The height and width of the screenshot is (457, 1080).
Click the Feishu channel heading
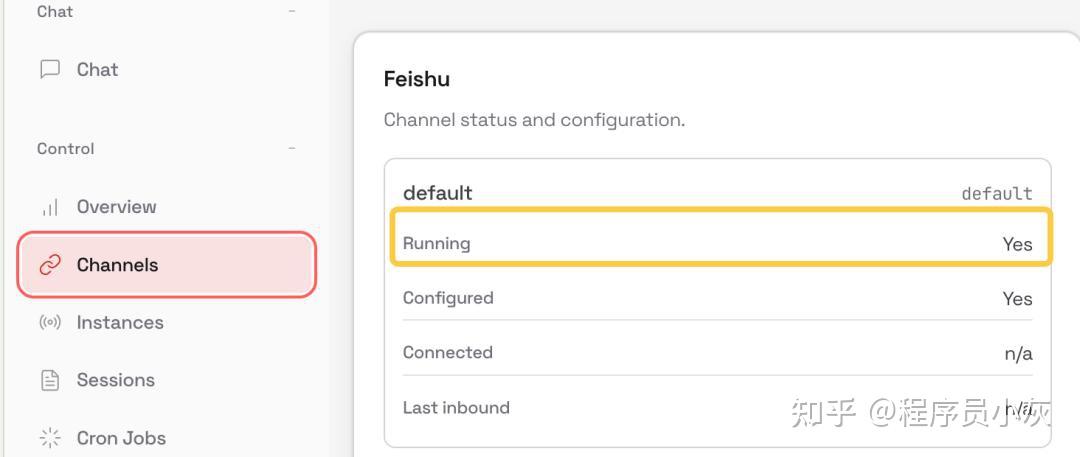tap(416, 79)
